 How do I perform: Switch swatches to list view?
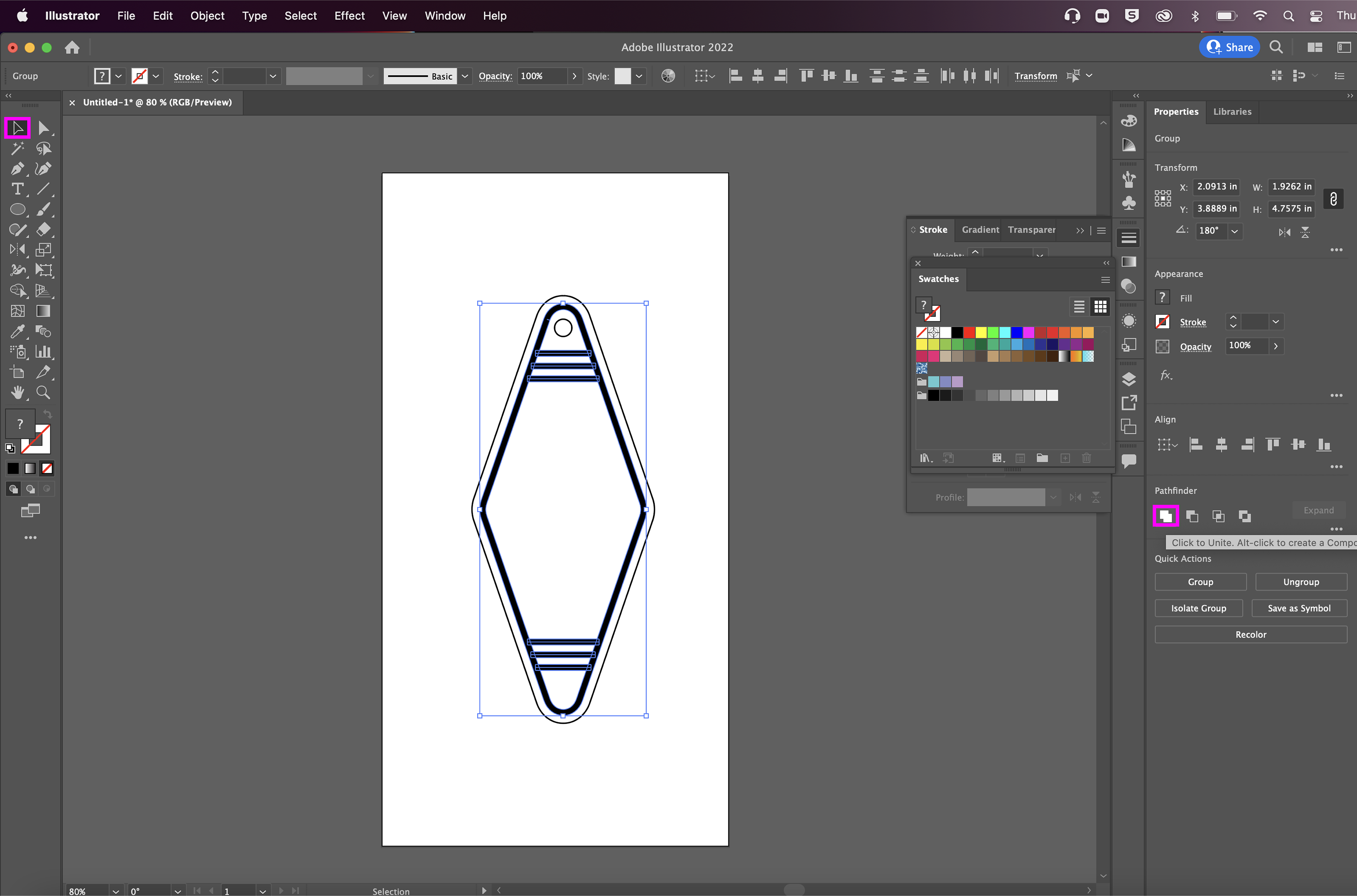tap(1079, 307)
